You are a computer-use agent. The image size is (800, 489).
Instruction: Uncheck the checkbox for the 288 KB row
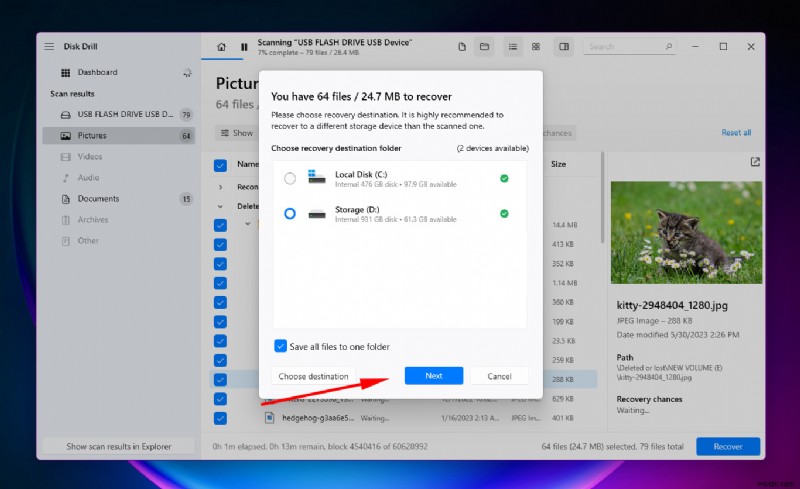[220, 380]
